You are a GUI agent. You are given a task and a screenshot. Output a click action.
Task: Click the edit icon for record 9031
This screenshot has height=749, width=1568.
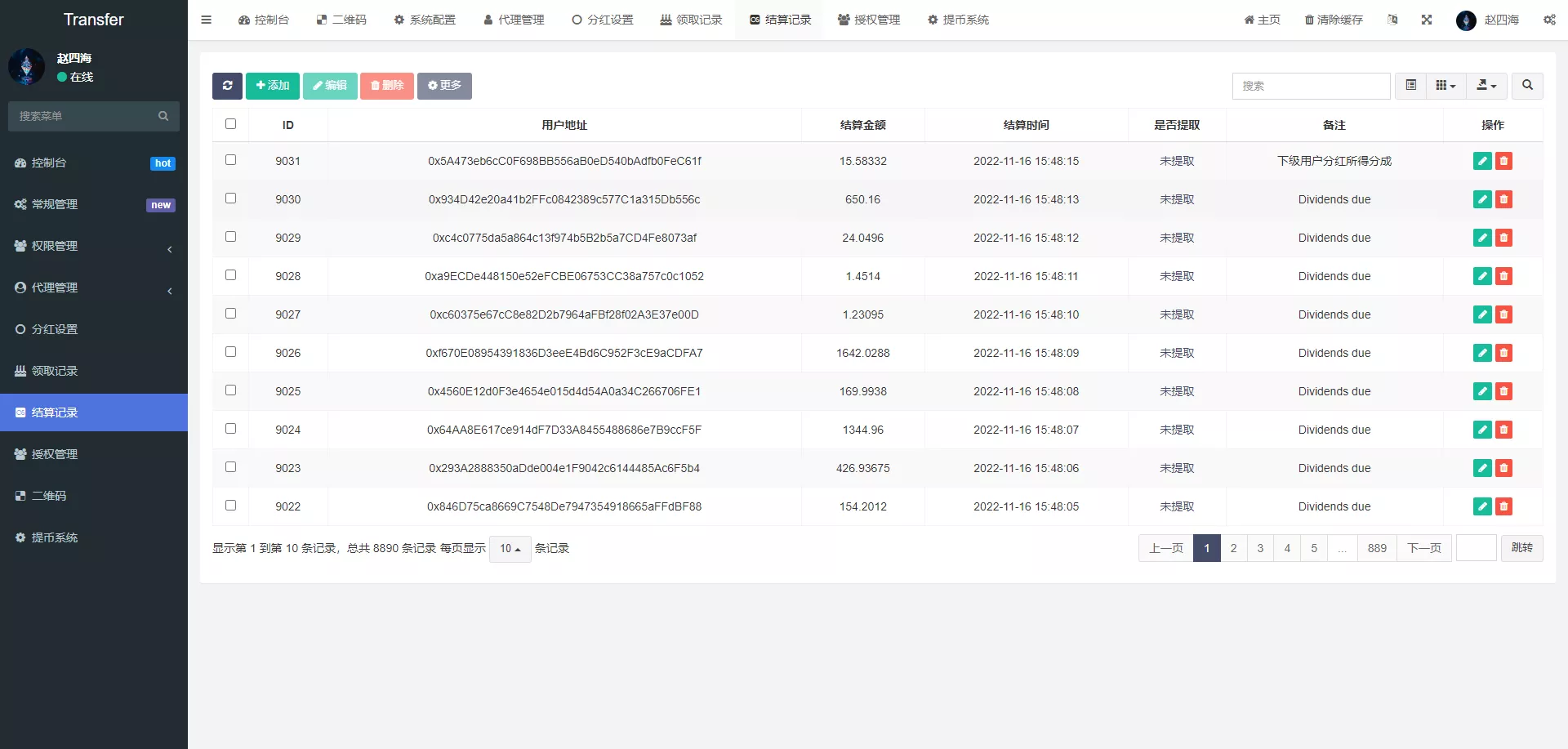point(1482,161)
